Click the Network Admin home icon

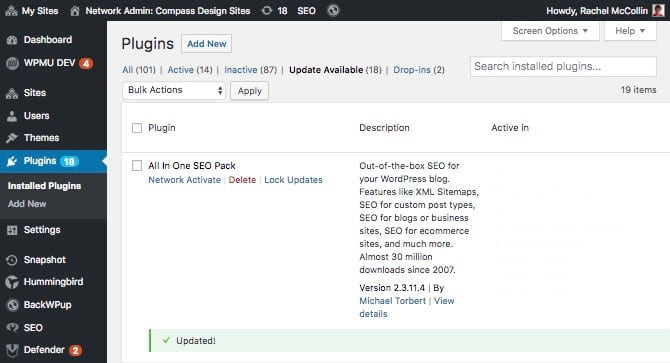pyautogui.click(x=75, y=11)
